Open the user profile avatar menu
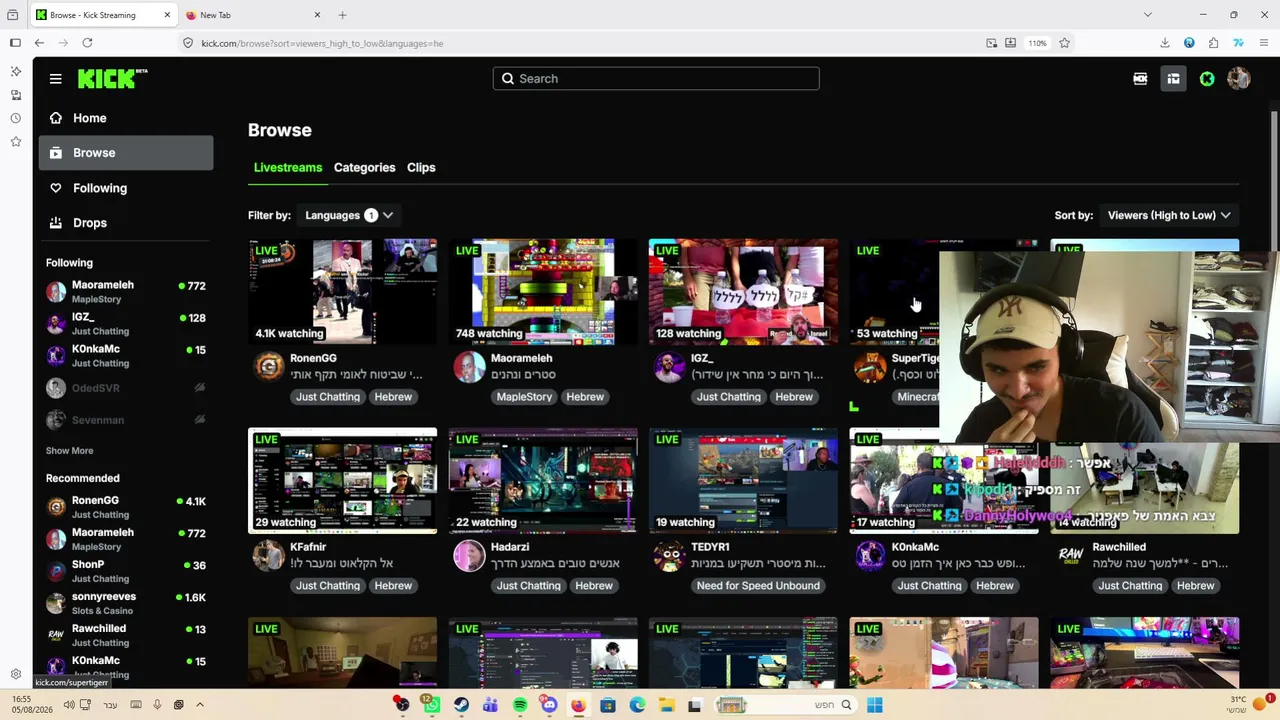Image resolution: width=1280 pixels, height=720 pixels. [x=1238, y=79]
